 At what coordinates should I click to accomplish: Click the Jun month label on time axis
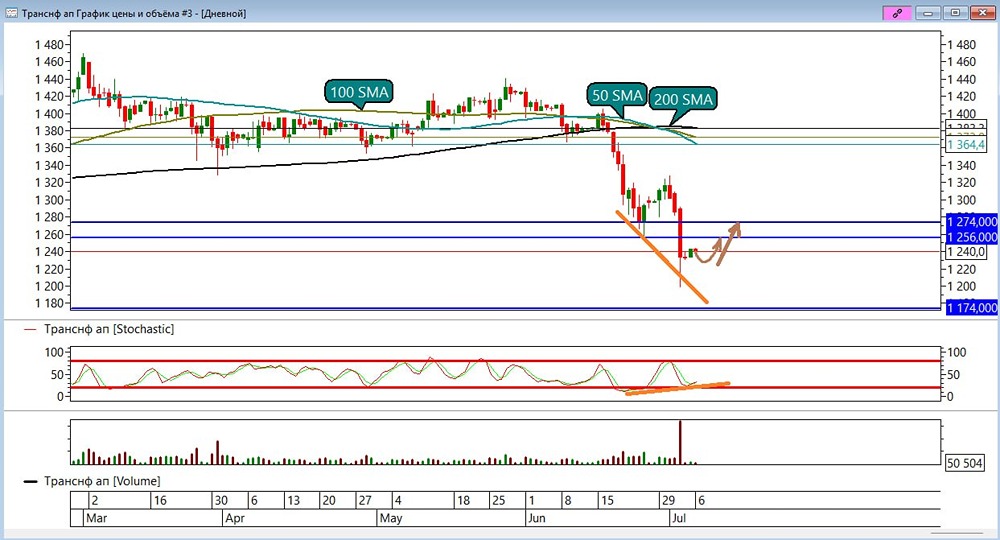536,518
